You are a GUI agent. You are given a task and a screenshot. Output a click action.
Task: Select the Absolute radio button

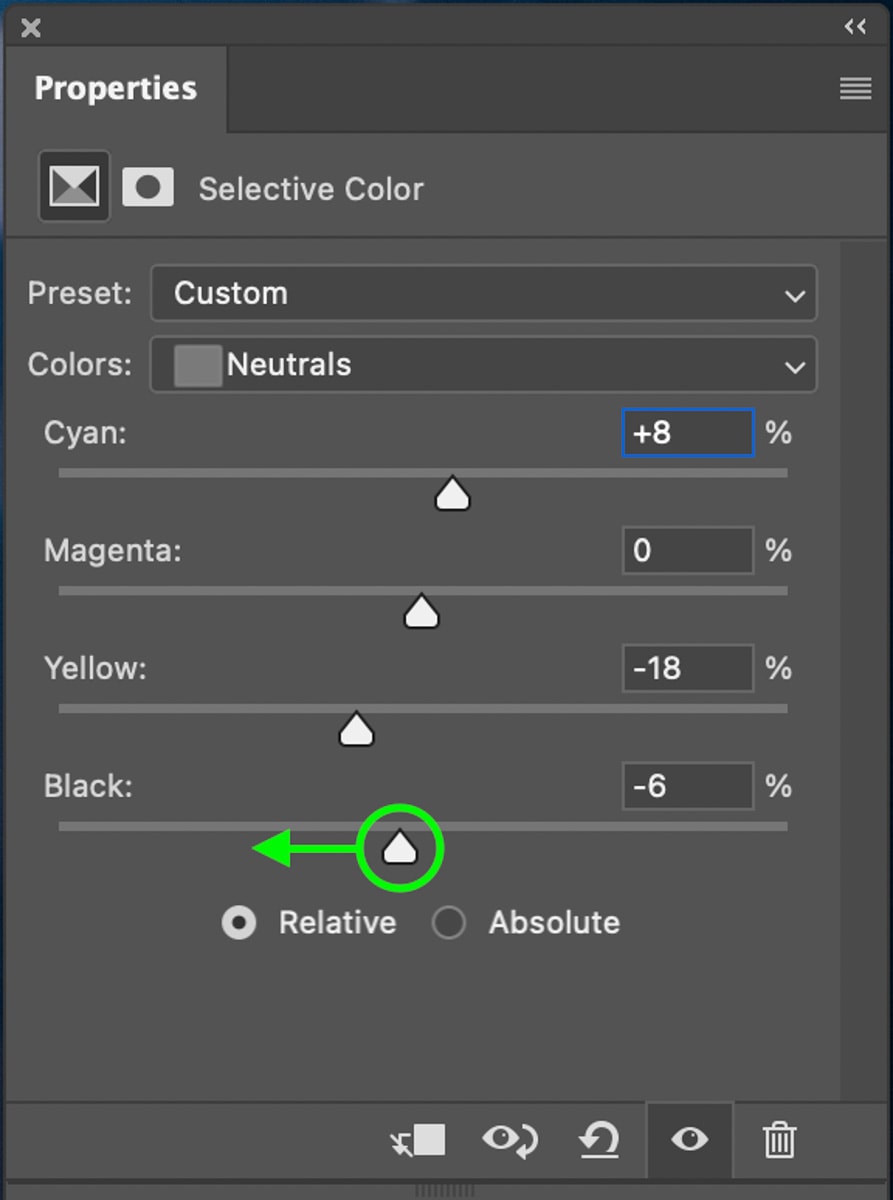click(448, 923)
